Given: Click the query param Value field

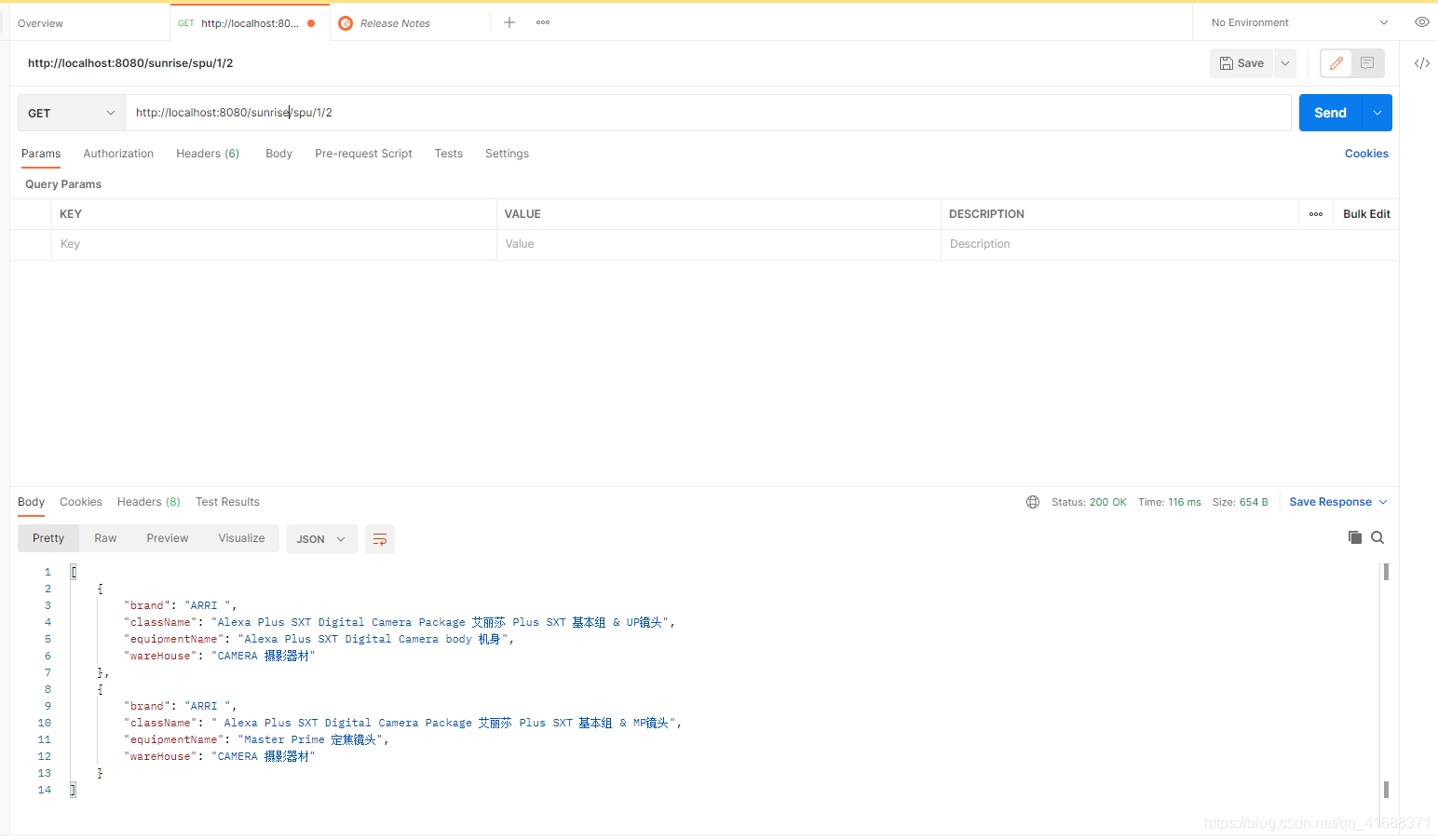Looking at the screenshot, I should point(719,244).
